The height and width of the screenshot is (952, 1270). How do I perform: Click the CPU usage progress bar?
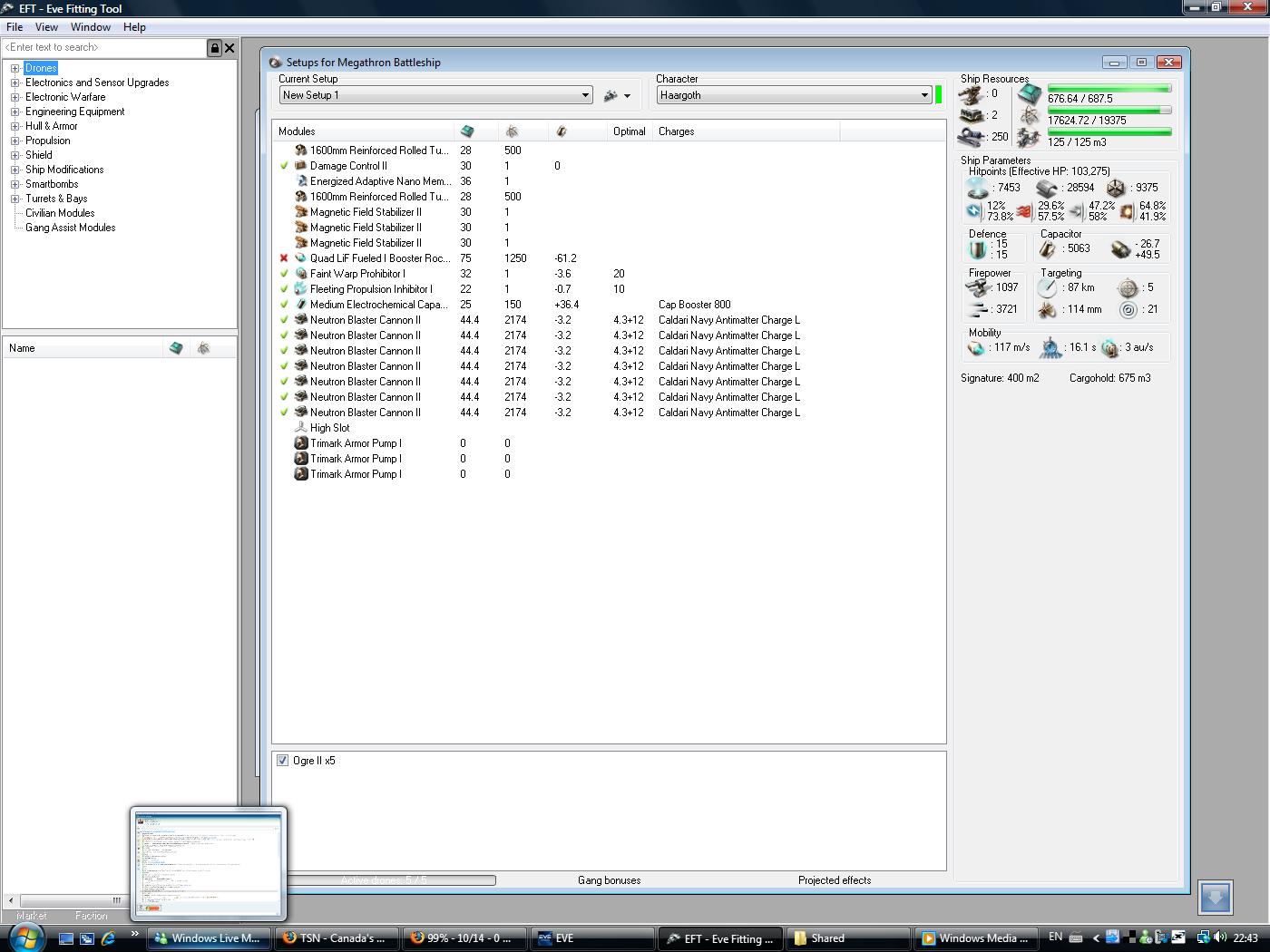1109,89
